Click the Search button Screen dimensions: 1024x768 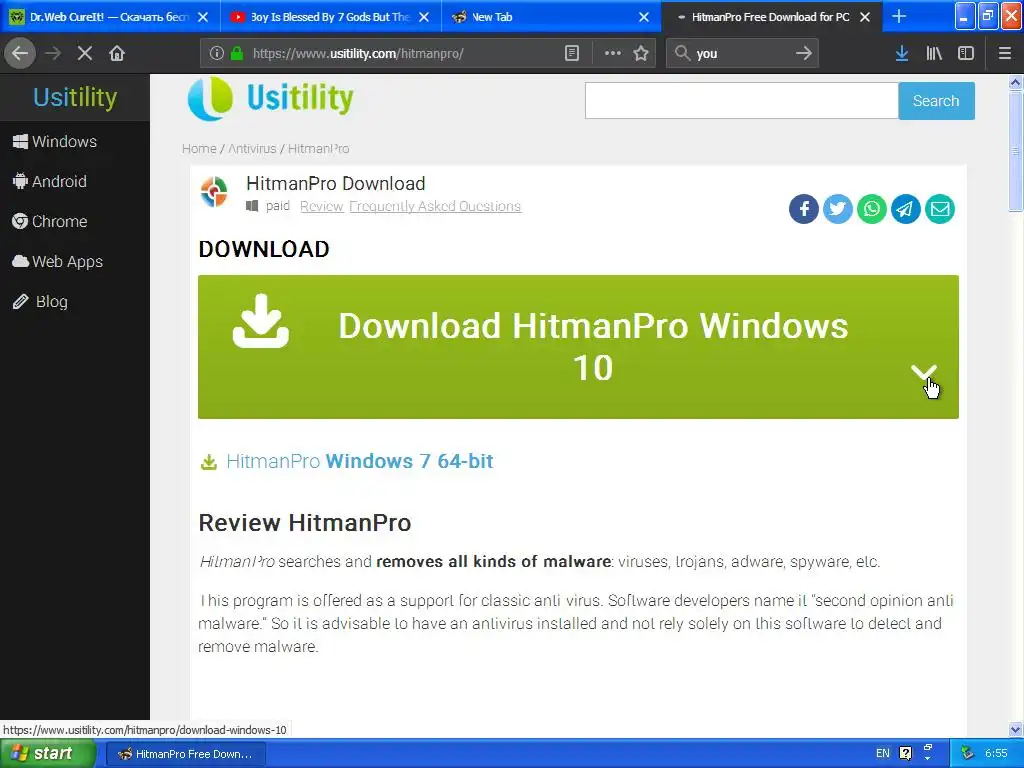[936, 101]
